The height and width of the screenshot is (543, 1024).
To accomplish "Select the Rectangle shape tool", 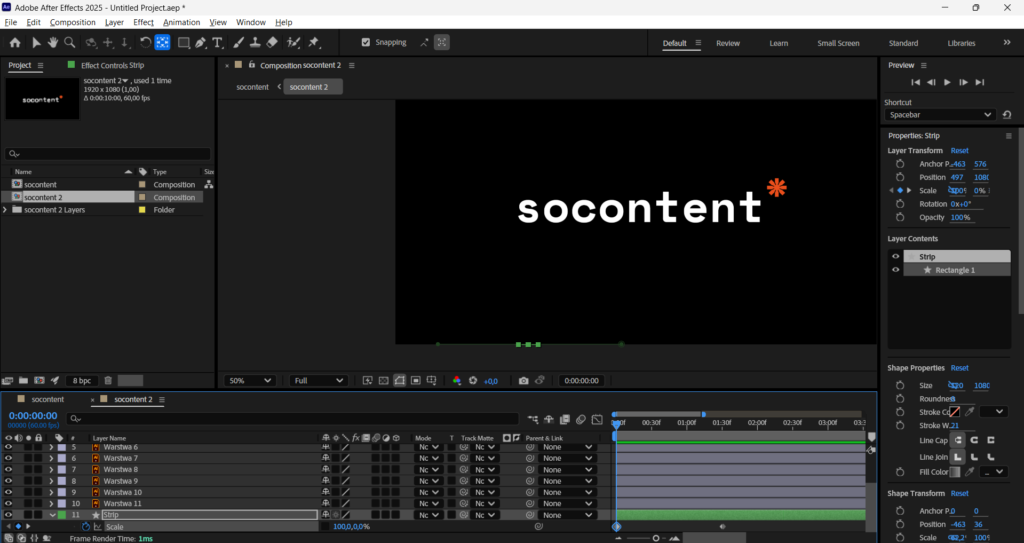I will (184, 42).
